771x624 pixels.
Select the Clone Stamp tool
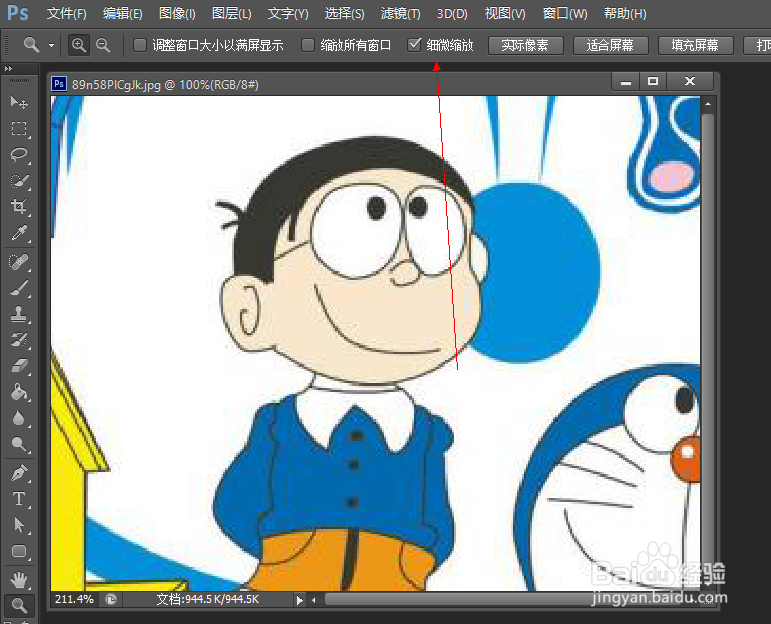pyautogui.click(x=19, y=314)
